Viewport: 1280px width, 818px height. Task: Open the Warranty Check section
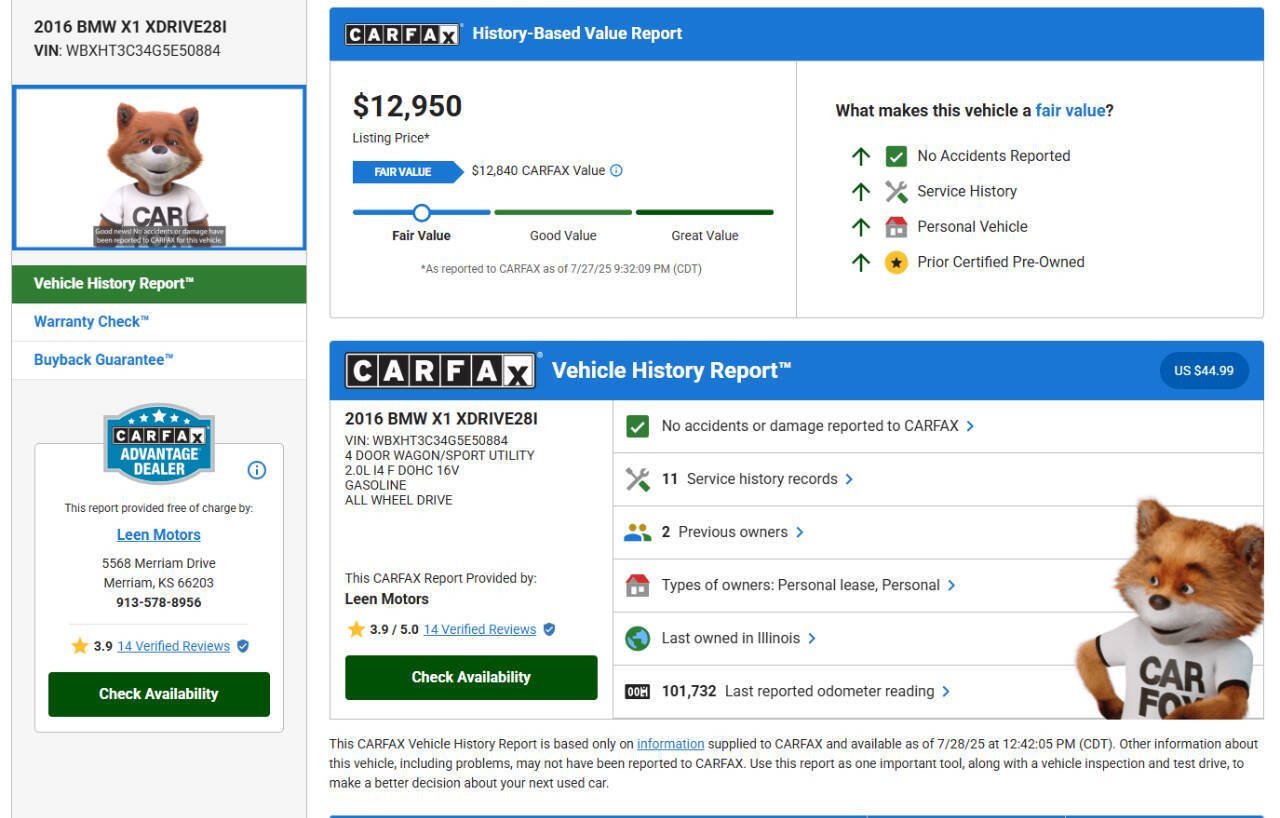point(159,322)
